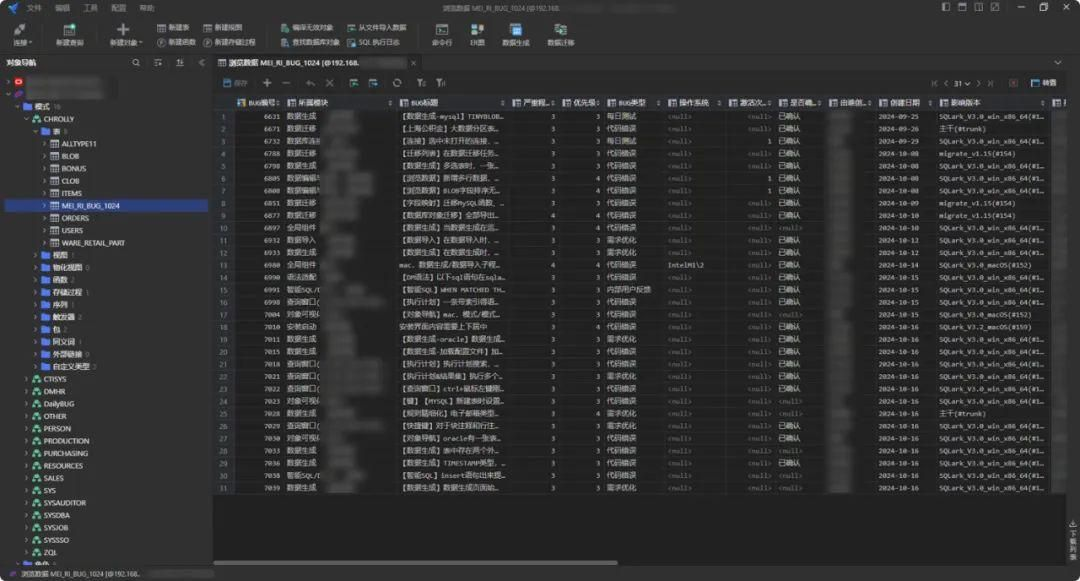1080x581 pixels.
Task: Expand the CTISYS schema node
Action: 28,379
